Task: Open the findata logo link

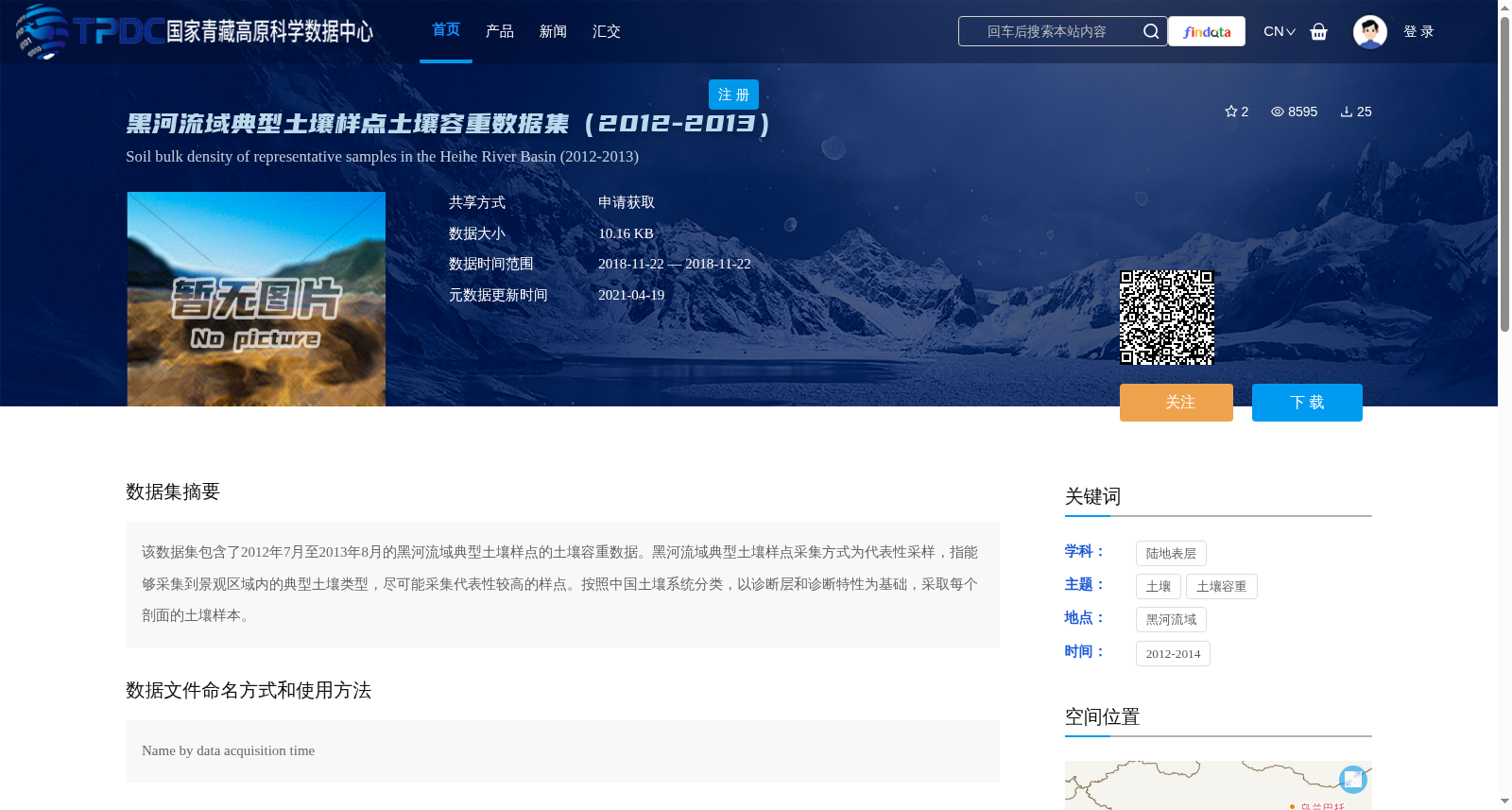Action: tap(1207, 31)
